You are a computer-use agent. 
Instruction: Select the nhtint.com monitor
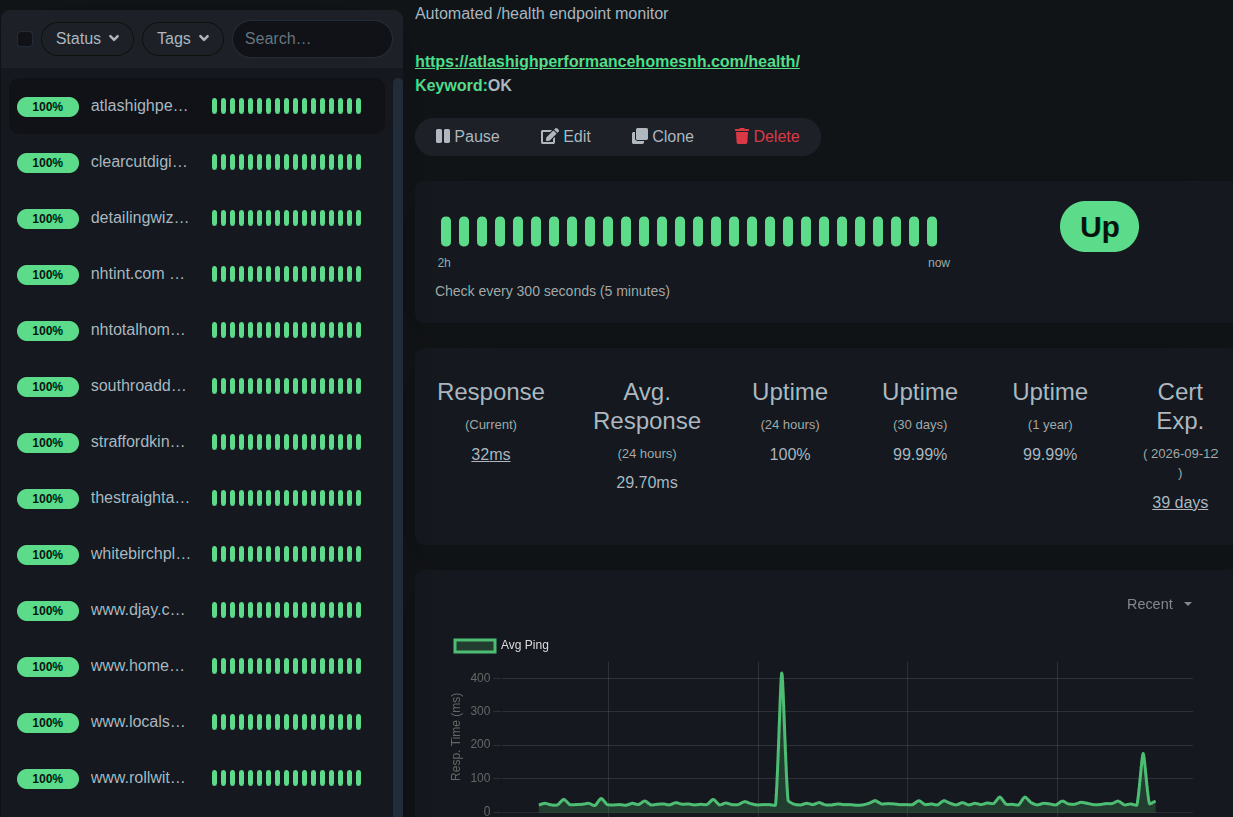197,274
